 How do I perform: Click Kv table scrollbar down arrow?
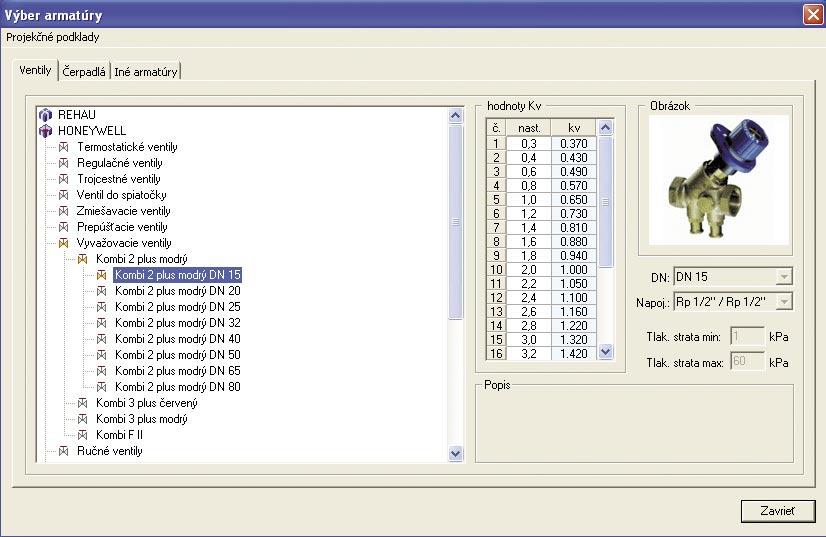pyautogui.click(x=606, y=352)
